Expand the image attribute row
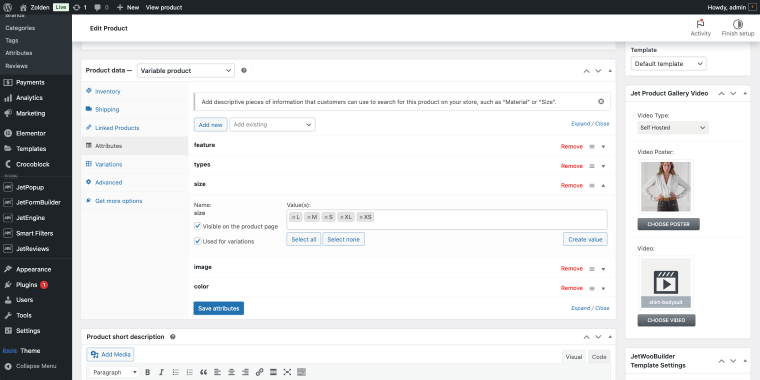The height and width of the screenshot is (380, 760). 603,269
